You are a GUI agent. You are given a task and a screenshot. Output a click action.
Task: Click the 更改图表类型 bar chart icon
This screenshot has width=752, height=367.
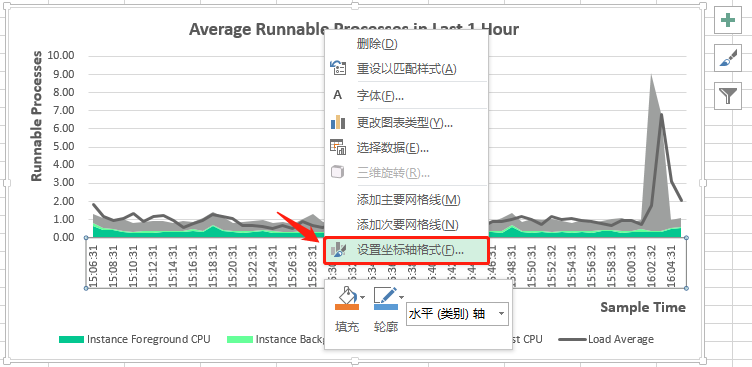click(x=338, y=122)
